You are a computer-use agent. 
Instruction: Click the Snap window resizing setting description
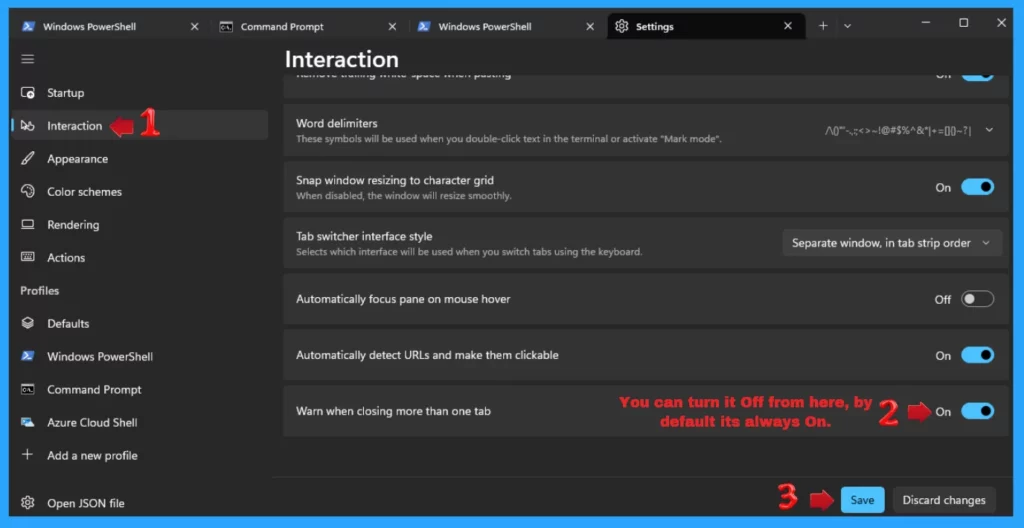pos(404,196)
